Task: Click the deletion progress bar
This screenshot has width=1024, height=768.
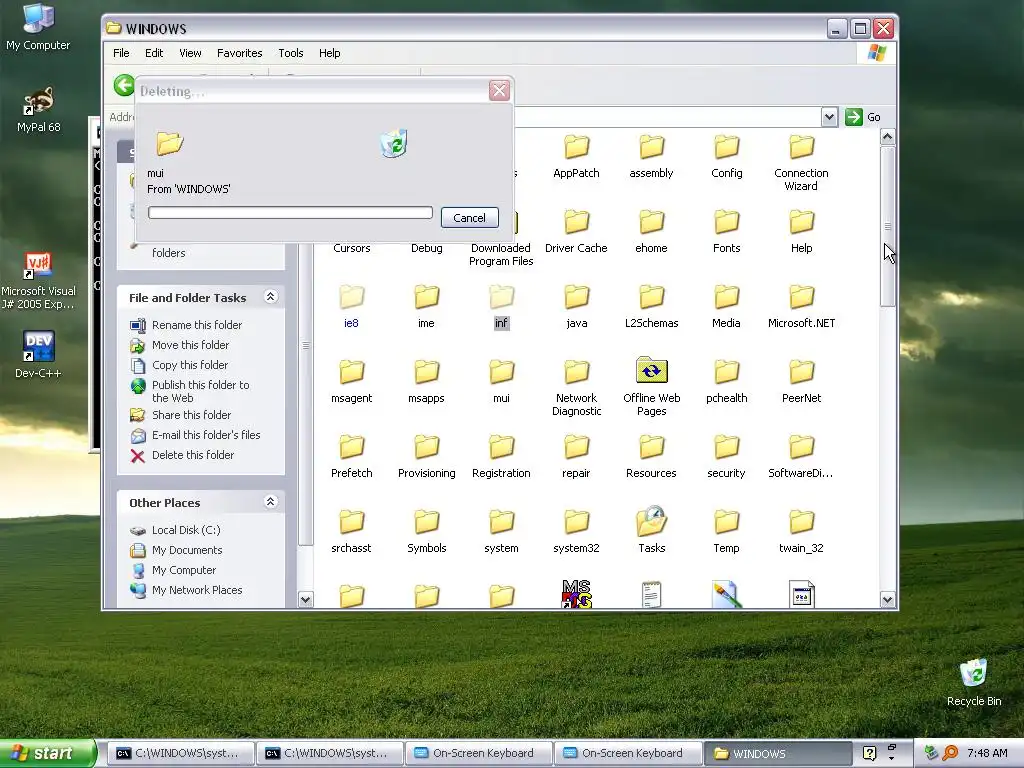Action: point(290,213)
